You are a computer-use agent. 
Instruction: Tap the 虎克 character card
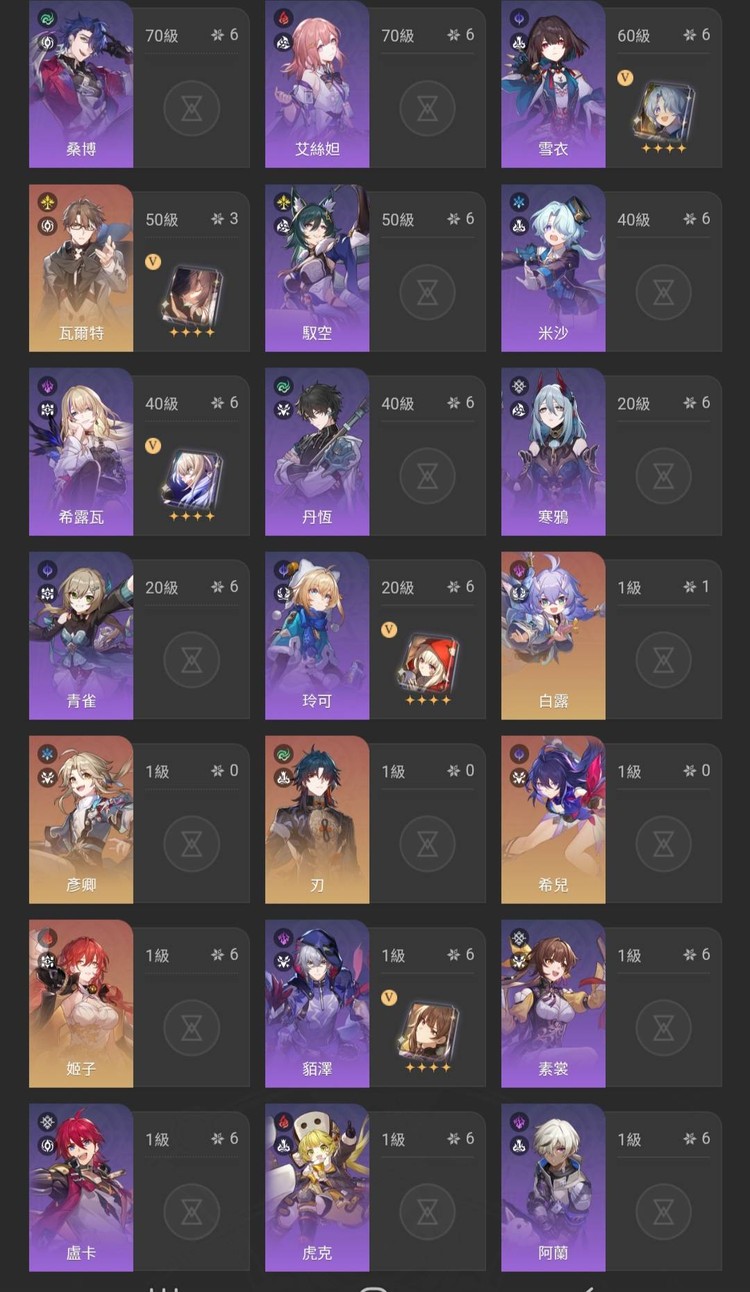click(317, 1188)
